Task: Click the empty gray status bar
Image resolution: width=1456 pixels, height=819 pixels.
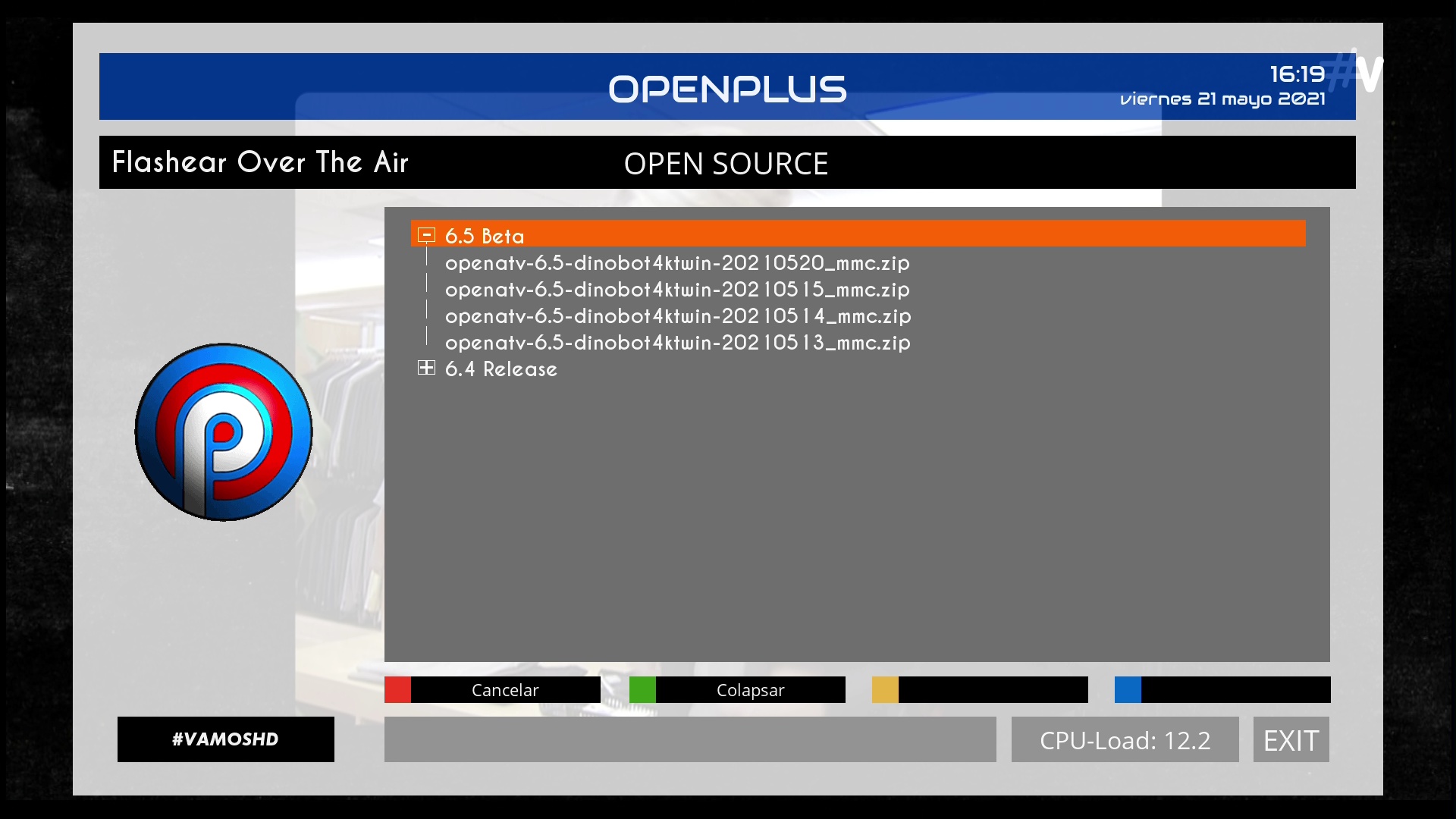Action: (x=689, y=740)
